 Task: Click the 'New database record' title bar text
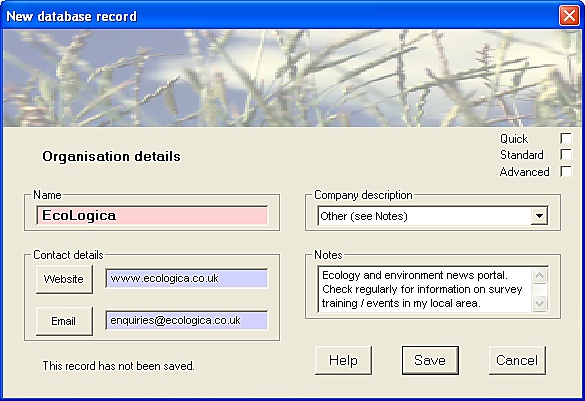[72, 16]
